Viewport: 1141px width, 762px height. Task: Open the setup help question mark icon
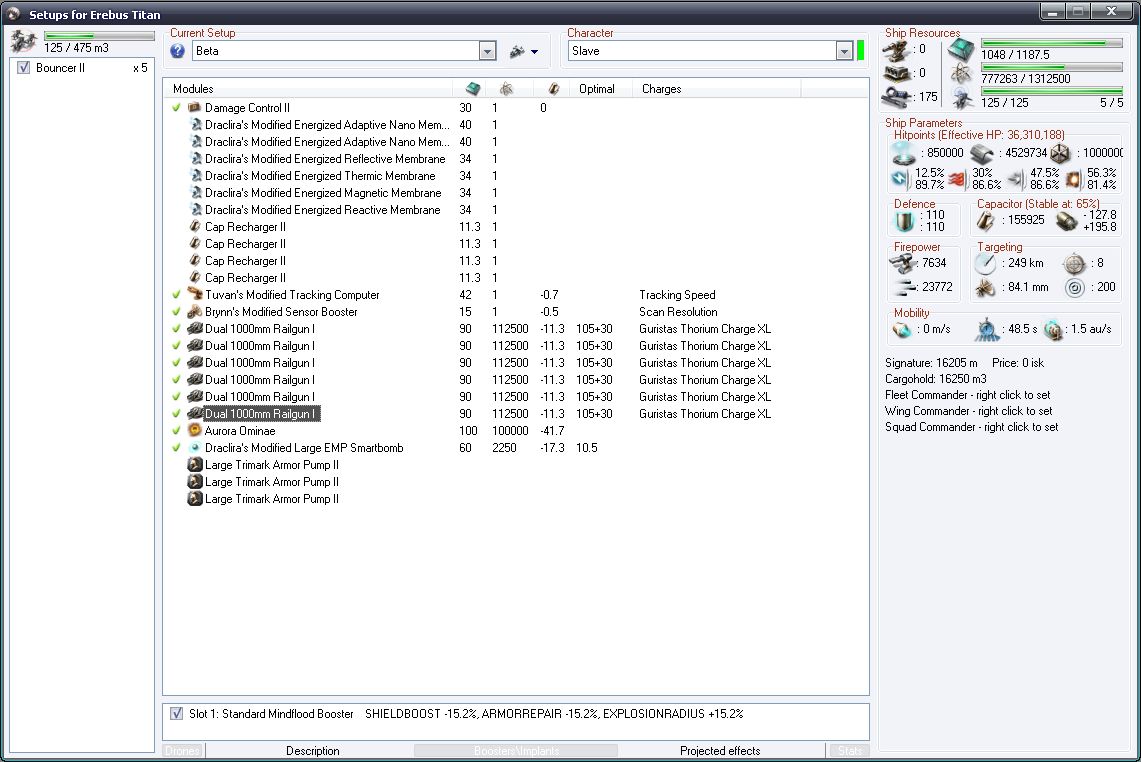click(x=178, y=51)
